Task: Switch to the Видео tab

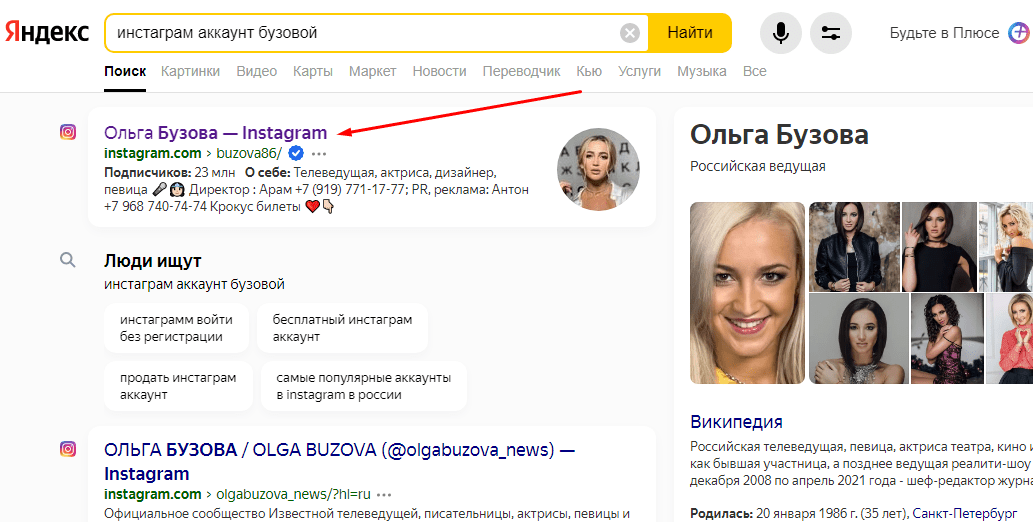Action: coord(256,71)
